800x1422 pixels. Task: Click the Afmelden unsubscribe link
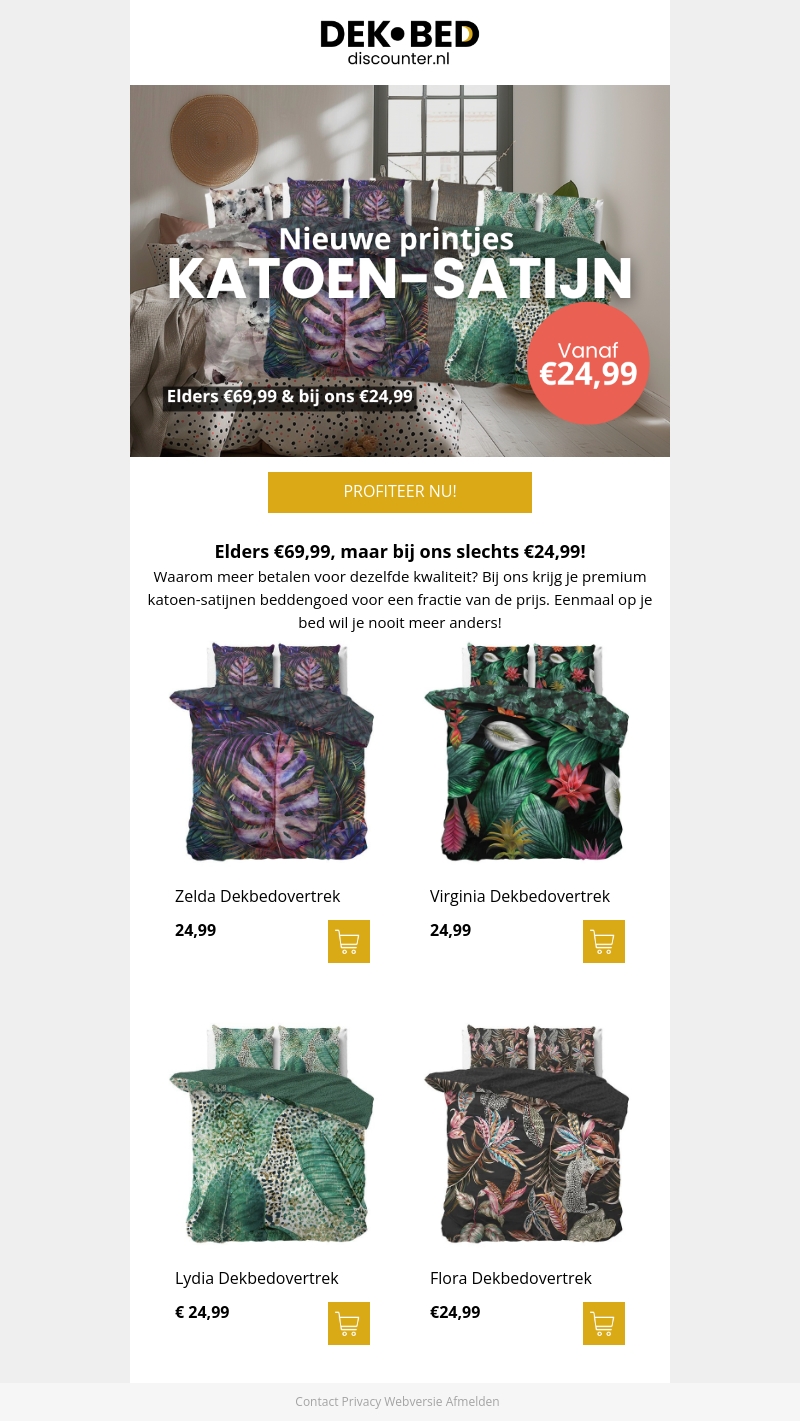pos(472,1402)
